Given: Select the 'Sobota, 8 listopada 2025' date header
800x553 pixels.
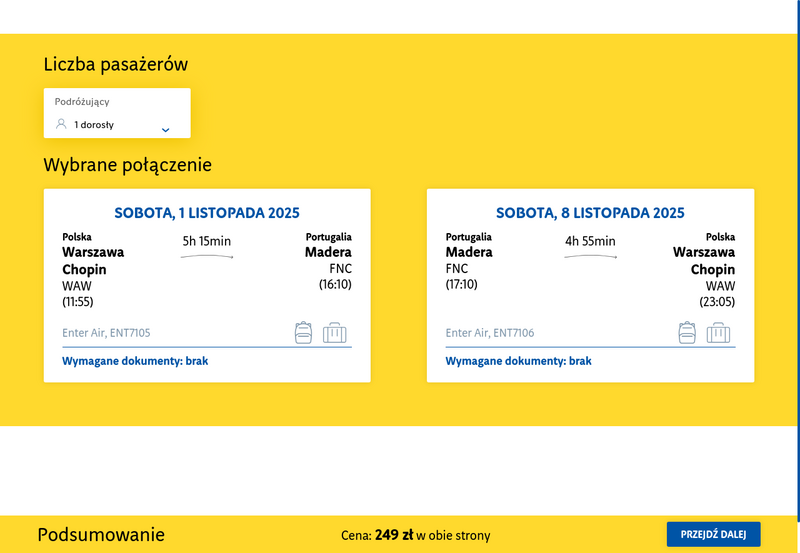Looking at the screenshot, I should tap(590, 213).
